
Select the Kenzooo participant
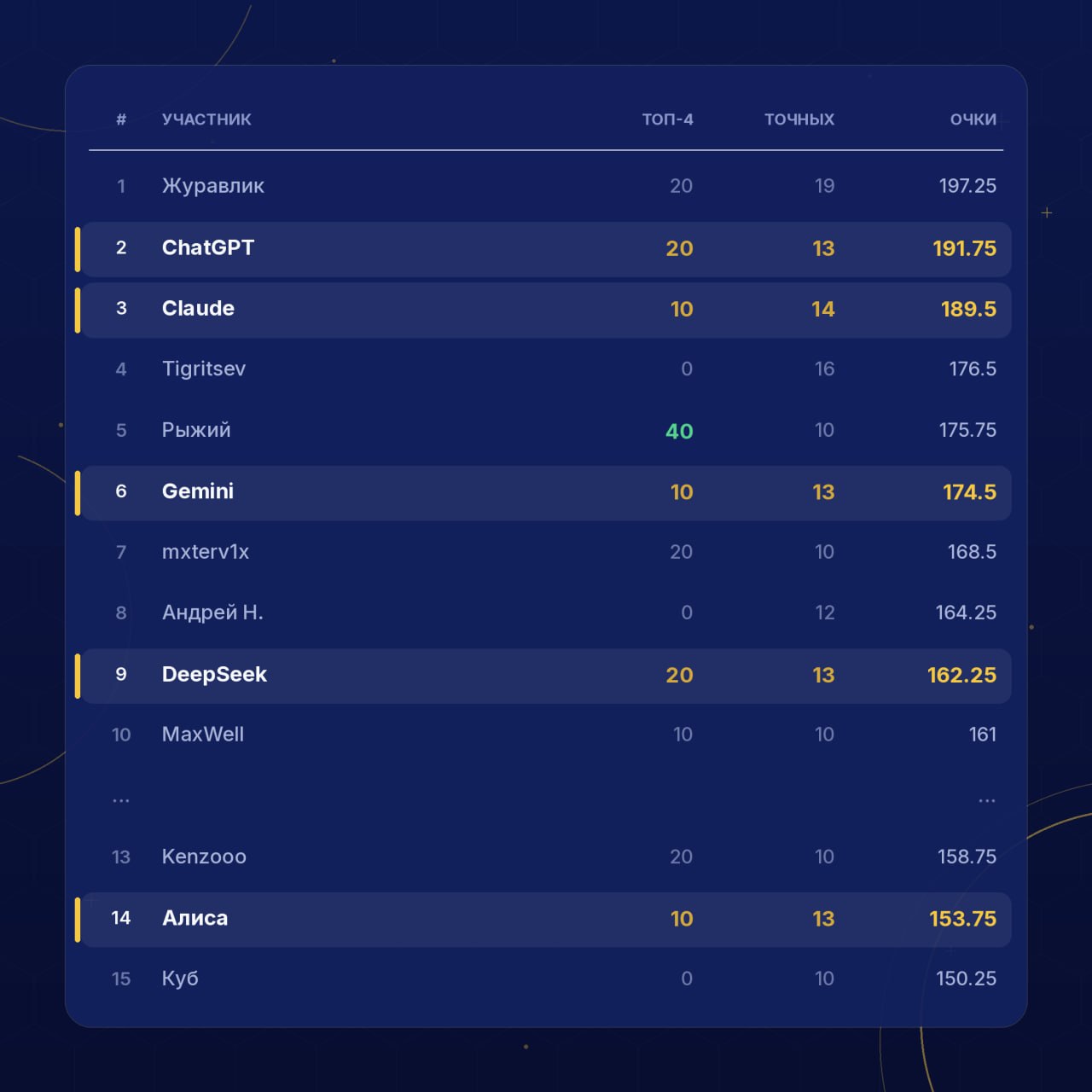(204, 857)
